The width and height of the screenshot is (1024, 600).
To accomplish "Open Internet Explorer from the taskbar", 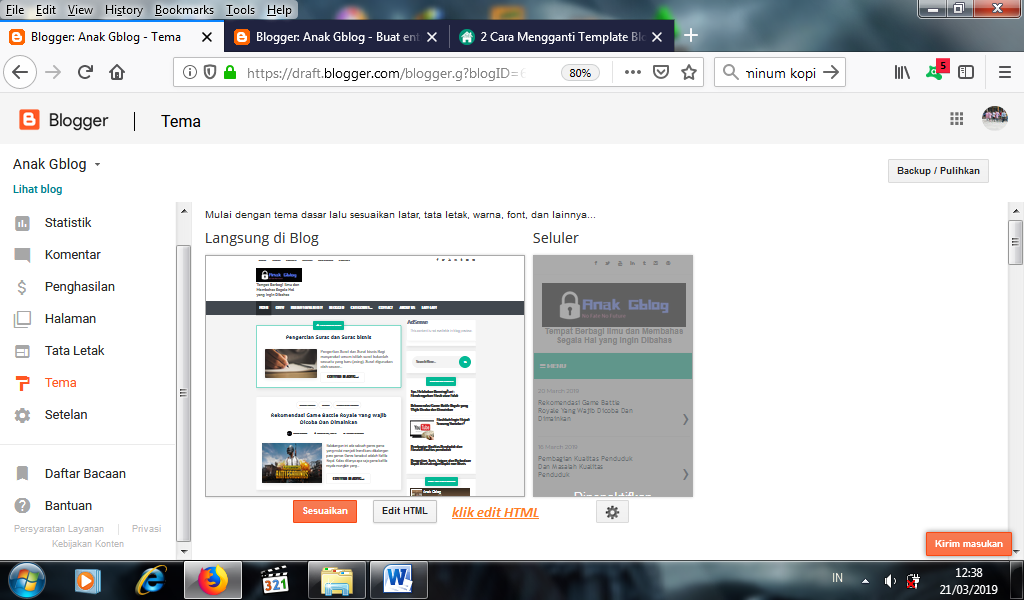I will click(151, 580).
